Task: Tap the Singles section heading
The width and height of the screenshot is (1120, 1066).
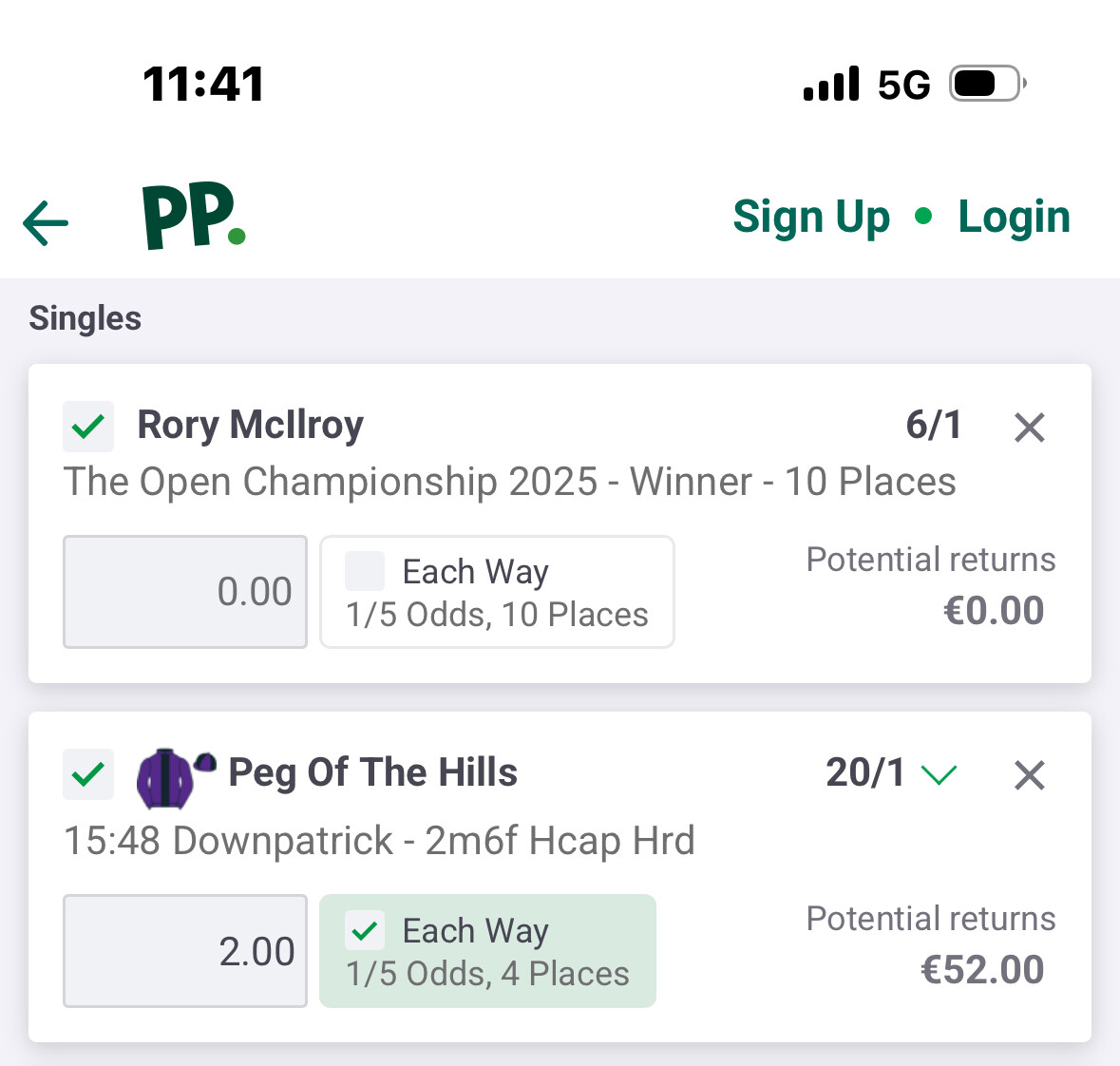Action: (x=85, y=318)
